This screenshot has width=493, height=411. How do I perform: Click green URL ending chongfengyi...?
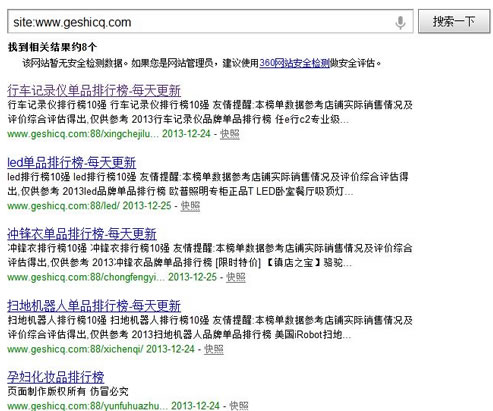[86, 277]
